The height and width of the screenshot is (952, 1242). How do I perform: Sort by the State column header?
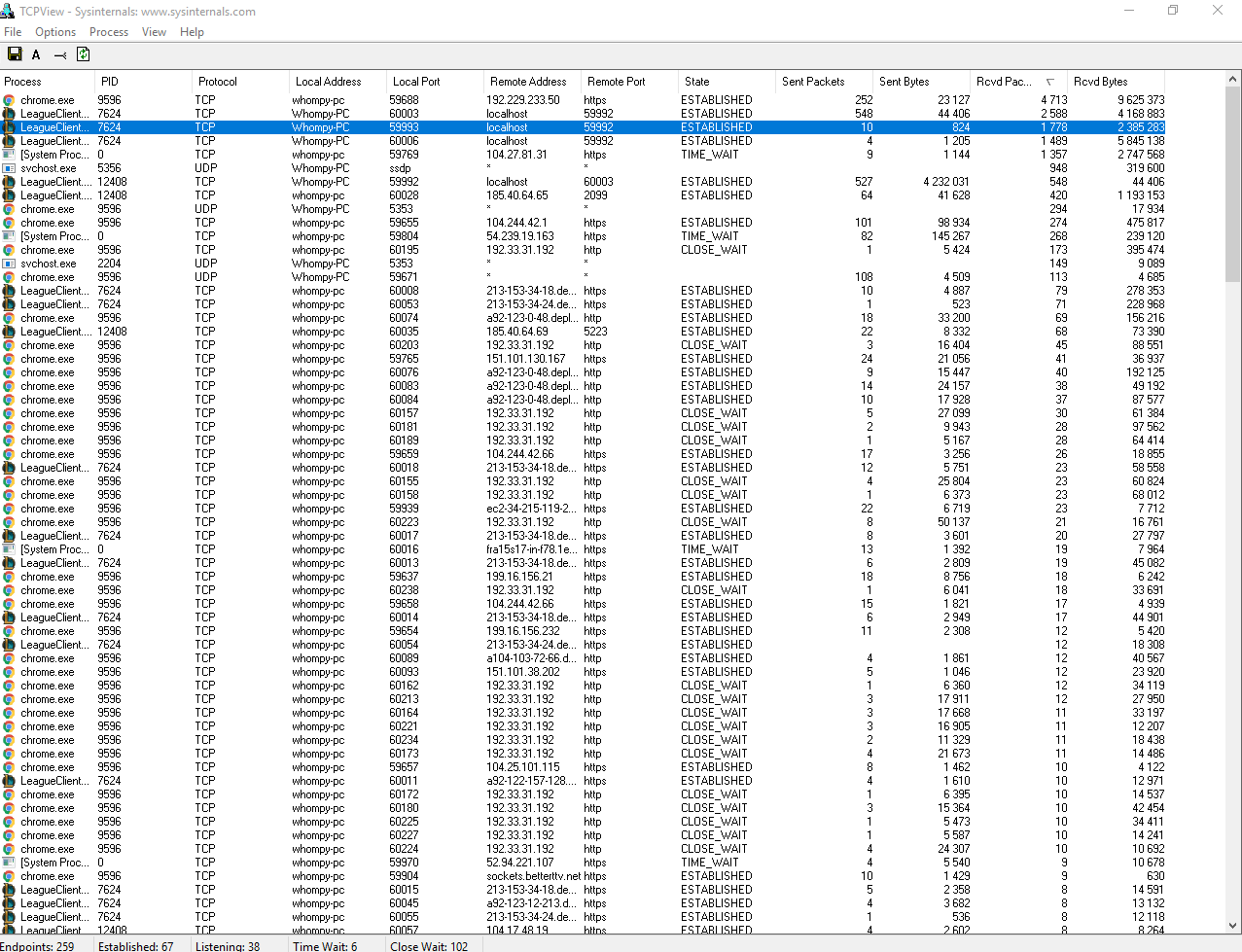[727, 82]
